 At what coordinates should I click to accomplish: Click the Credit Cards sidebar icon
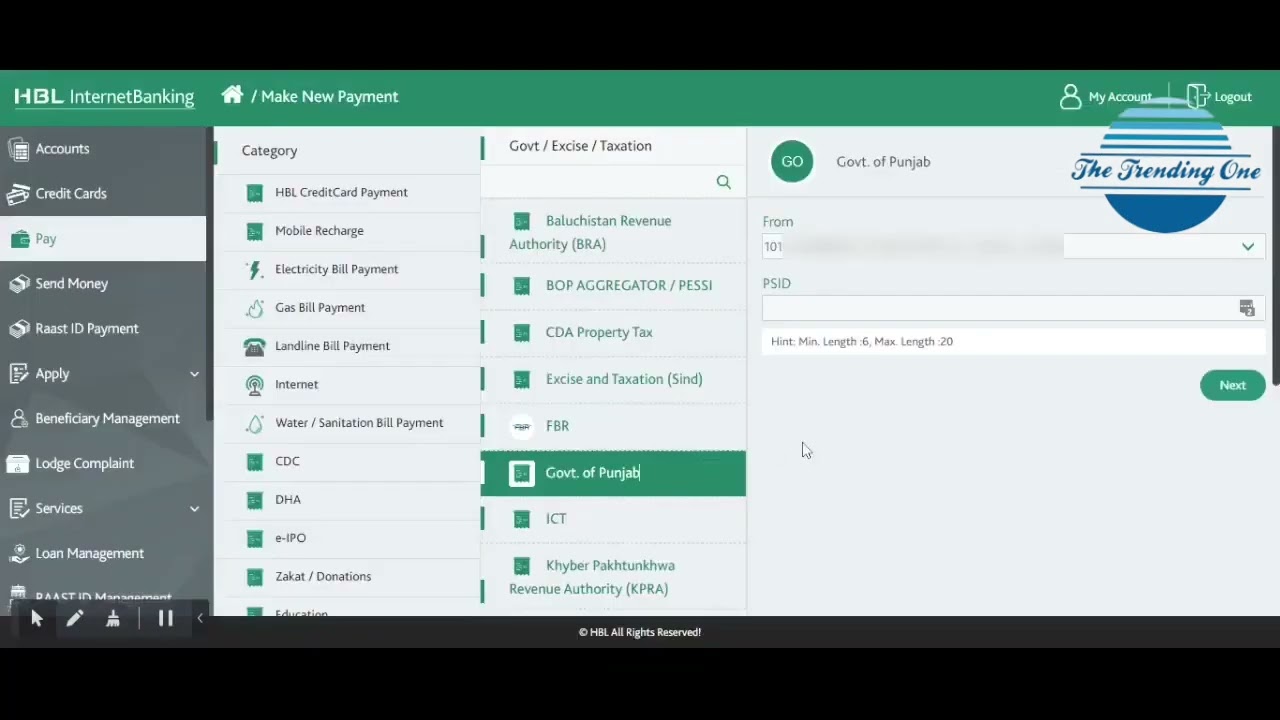click(x=18, y=194)
